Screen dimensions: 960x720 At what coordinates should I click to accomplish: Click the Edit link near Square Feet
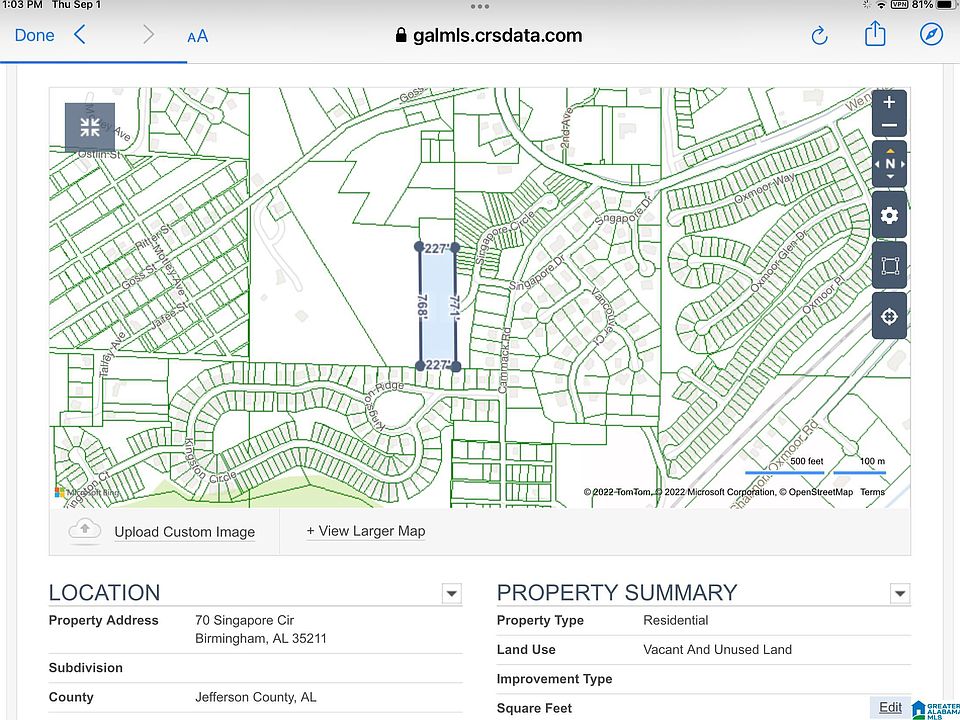coord(889,707)
